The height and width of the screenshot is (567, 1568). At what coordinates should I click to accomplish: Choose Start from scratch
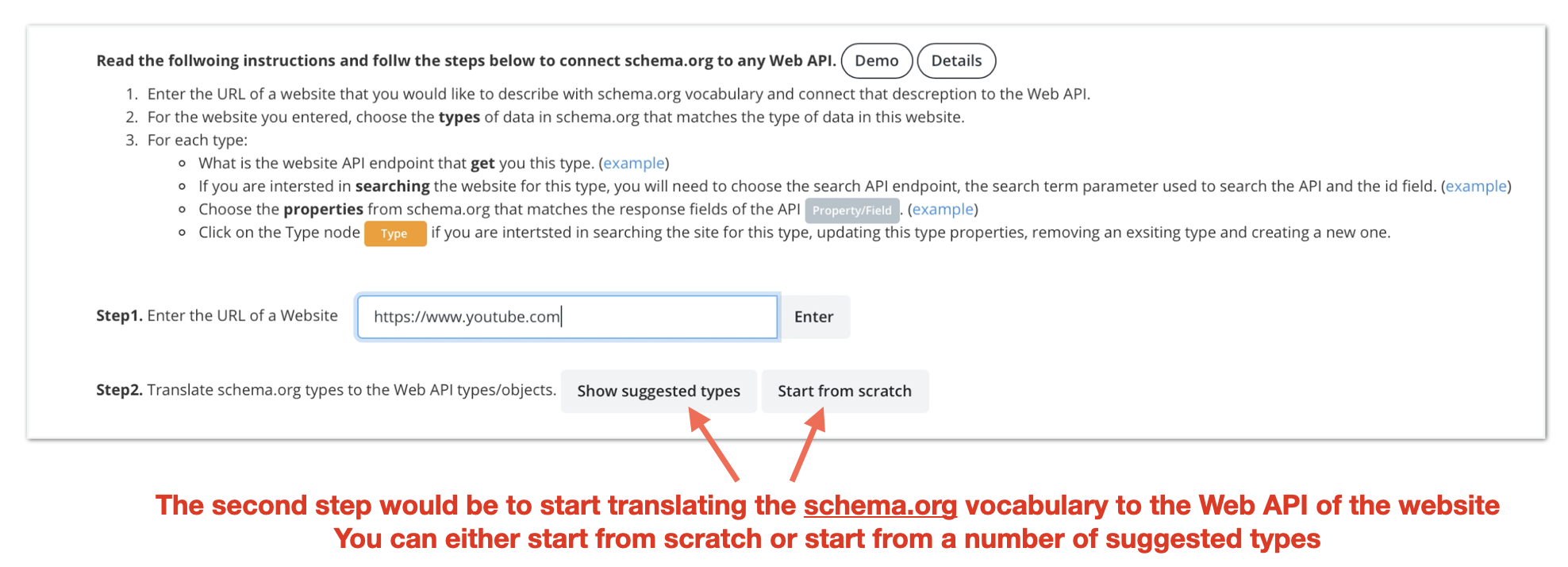tap(844, 391)
